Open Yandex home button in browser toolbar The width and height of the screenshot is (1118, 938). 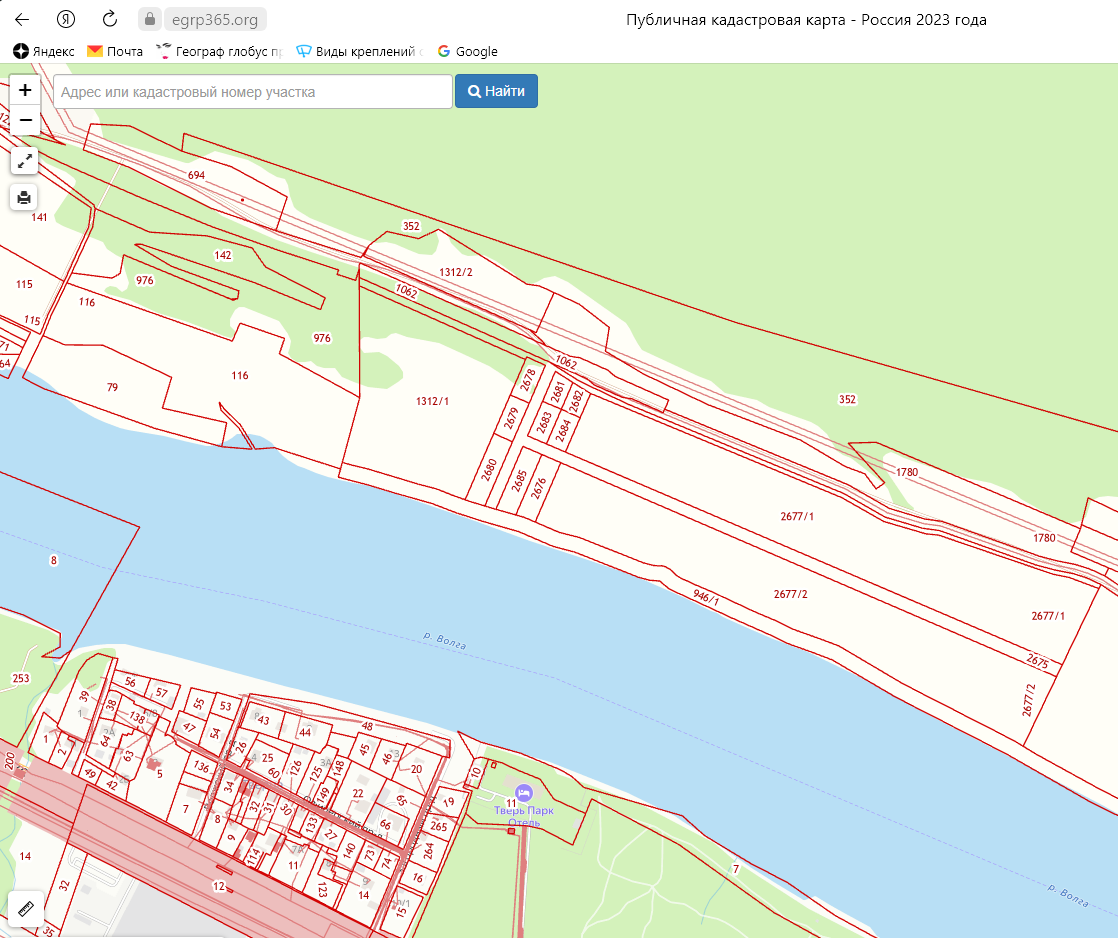point(66,19)
